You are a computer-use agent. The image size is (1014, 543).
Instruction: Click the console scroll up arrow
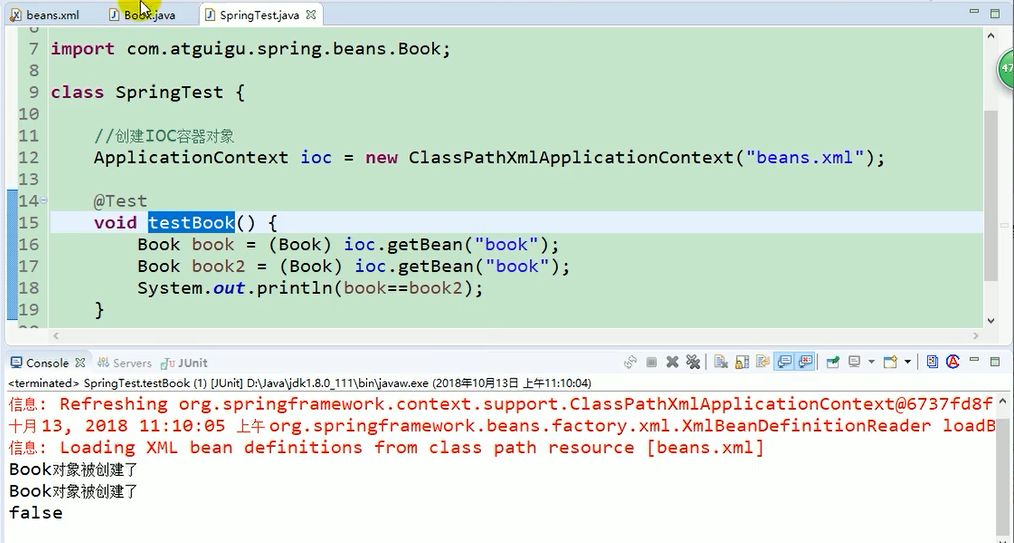pyautogui.click(x=1003, y=402)
